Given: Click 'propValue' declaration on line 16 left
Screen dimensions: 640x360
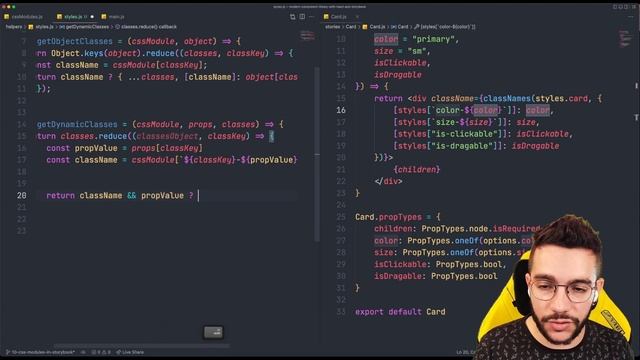Looking at the screenshot, I should tap(96, 148).
